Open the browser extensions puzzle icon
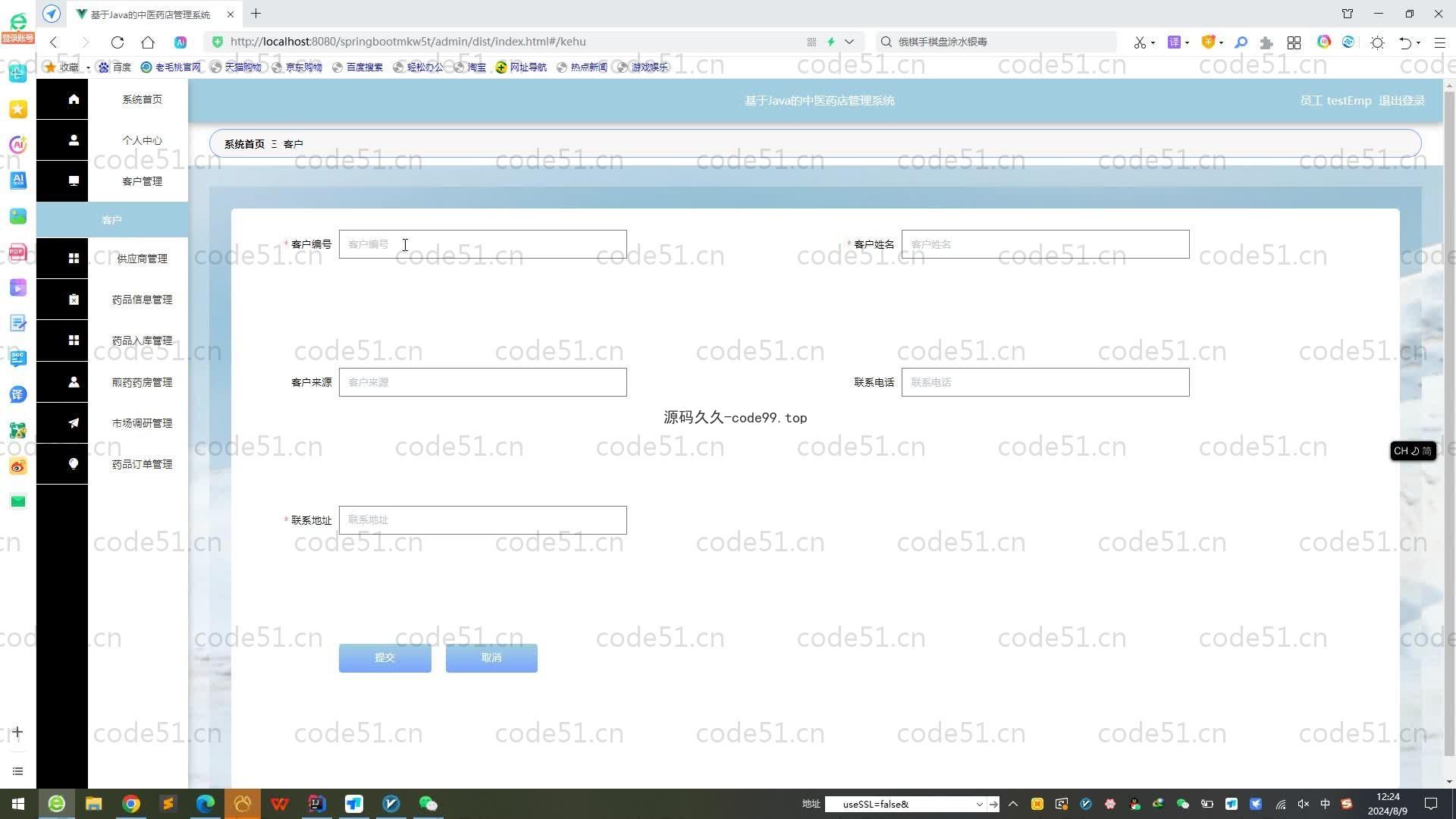Image resolution: width=1456 pixels, height=819 pixels. pyautogui.click(x=1266, y=42)
